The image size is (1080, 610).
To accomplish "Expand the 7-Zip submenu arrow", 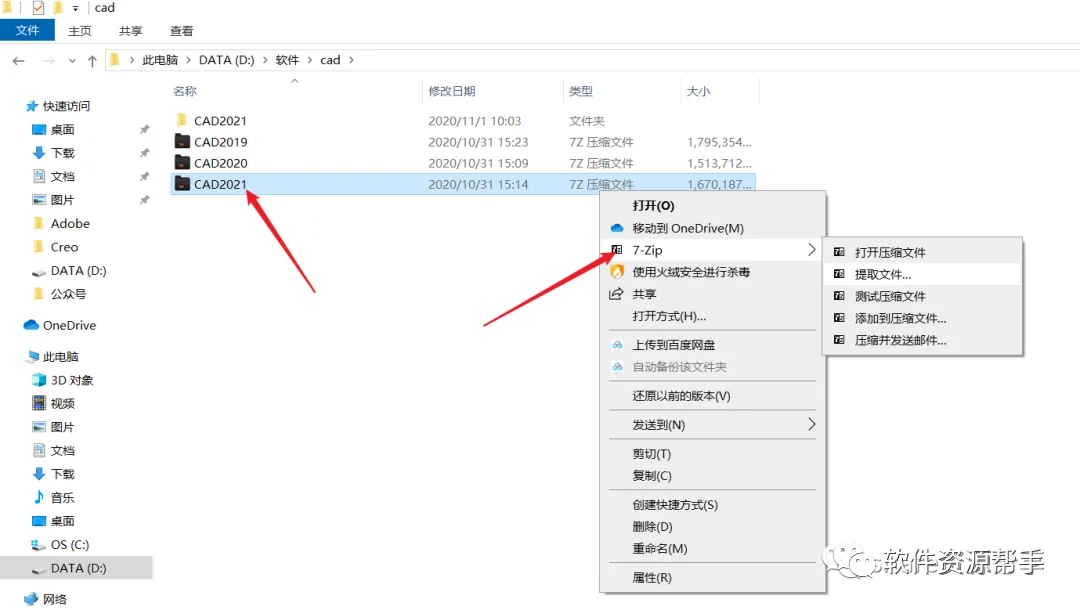I will [x=811, y=250].
